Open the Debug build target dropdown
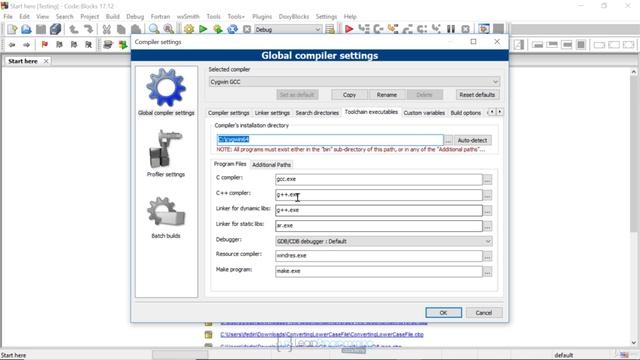 click(x=288, y=29)
